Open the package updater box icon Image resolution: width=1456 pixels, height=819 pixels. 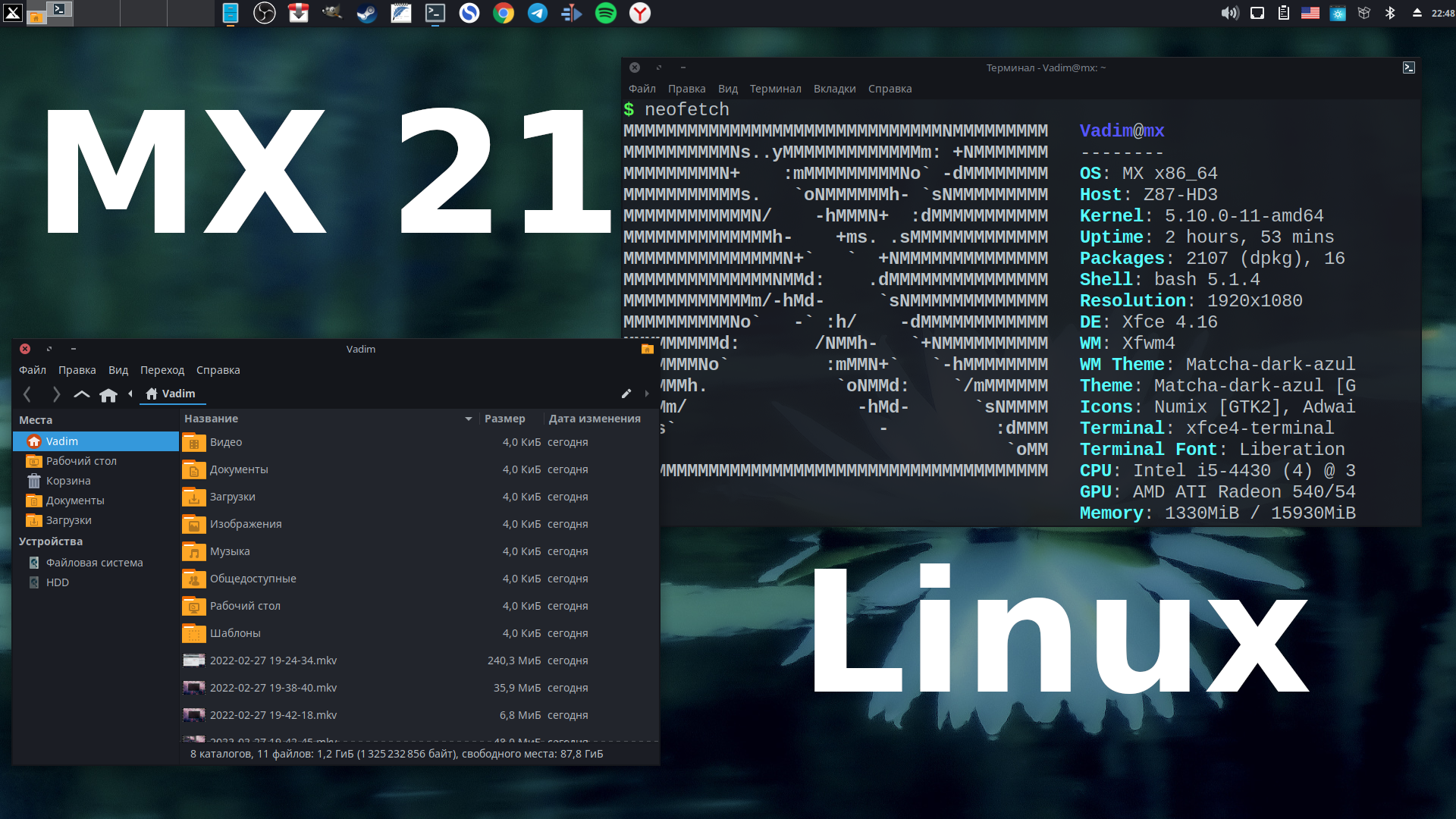[x=1364, y=13]
